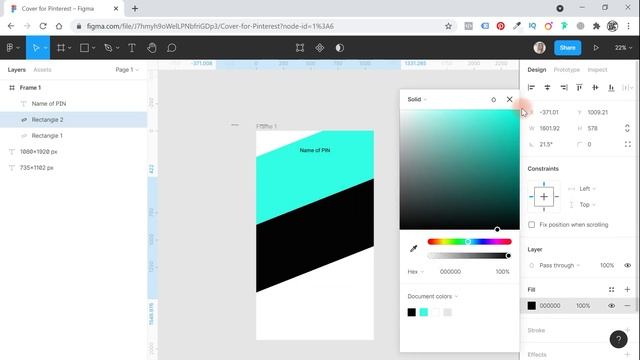Open distribute spacing options dropdown
Screen dimensions: 640x360
627,87
